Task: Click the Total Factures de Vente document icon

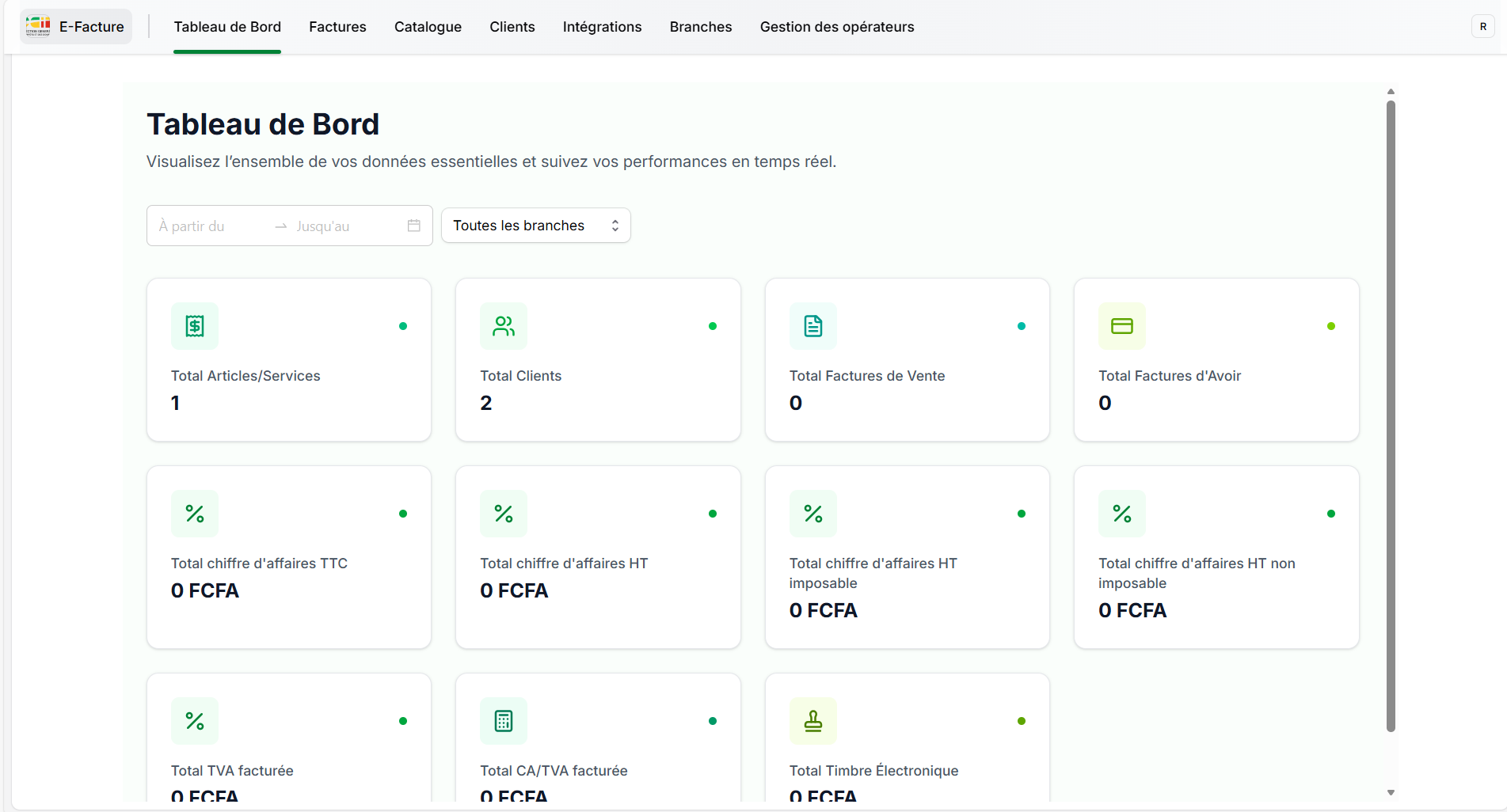Action: coord(812,325)
